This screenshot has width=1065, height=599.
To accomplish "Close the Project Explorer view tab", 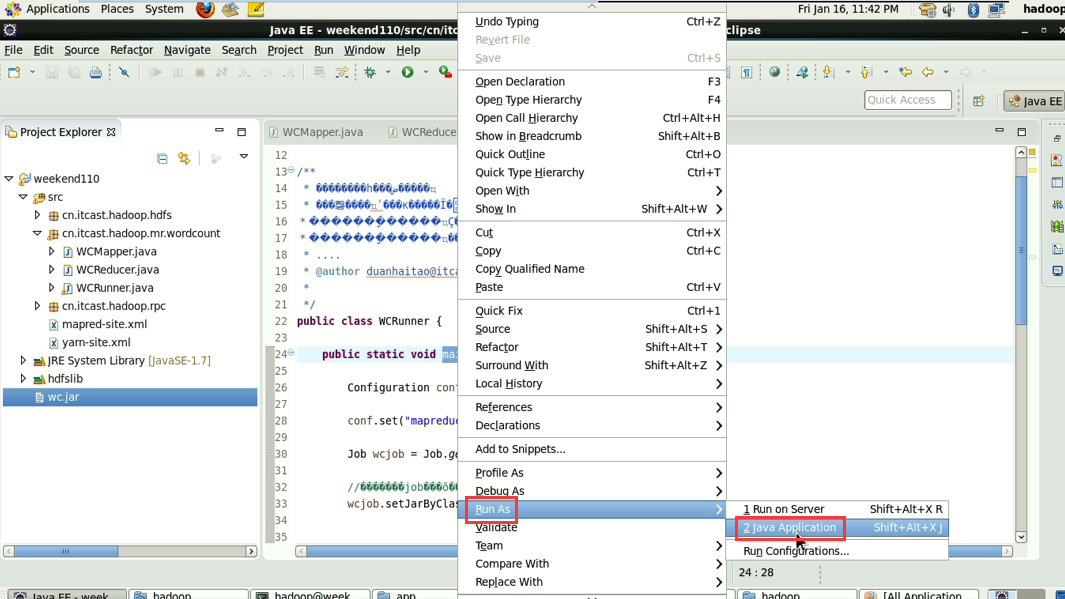I will pyautogui.click(x=111, y=132).
